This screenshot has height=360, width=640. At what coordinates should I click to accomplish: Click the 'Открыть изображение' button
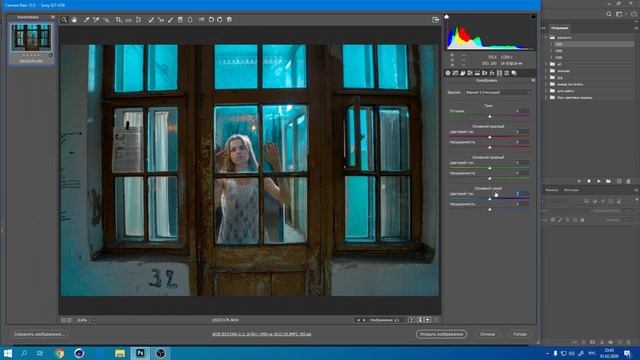pos(441,334)
